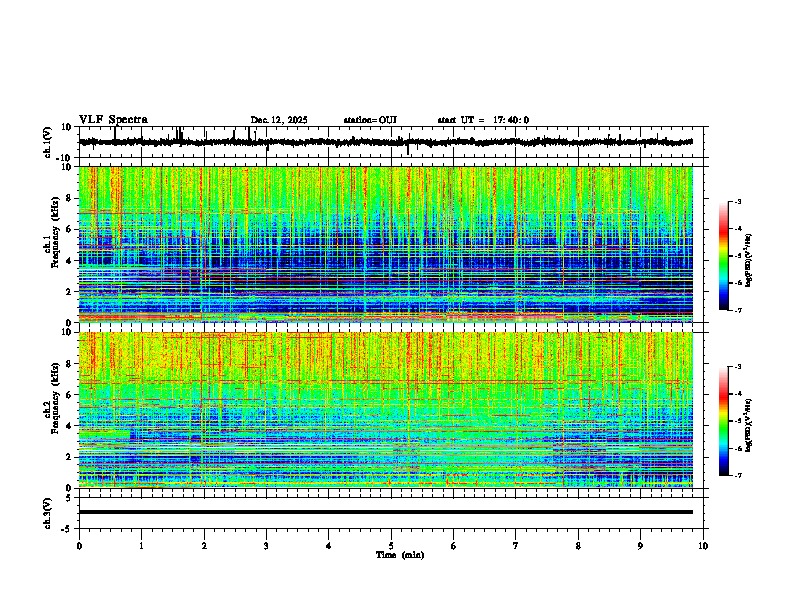The width and height of the screenshot is (792, 612).
Task: Click the ch.2 color bar log(PSD) unit label
Action: coord(749,426)
